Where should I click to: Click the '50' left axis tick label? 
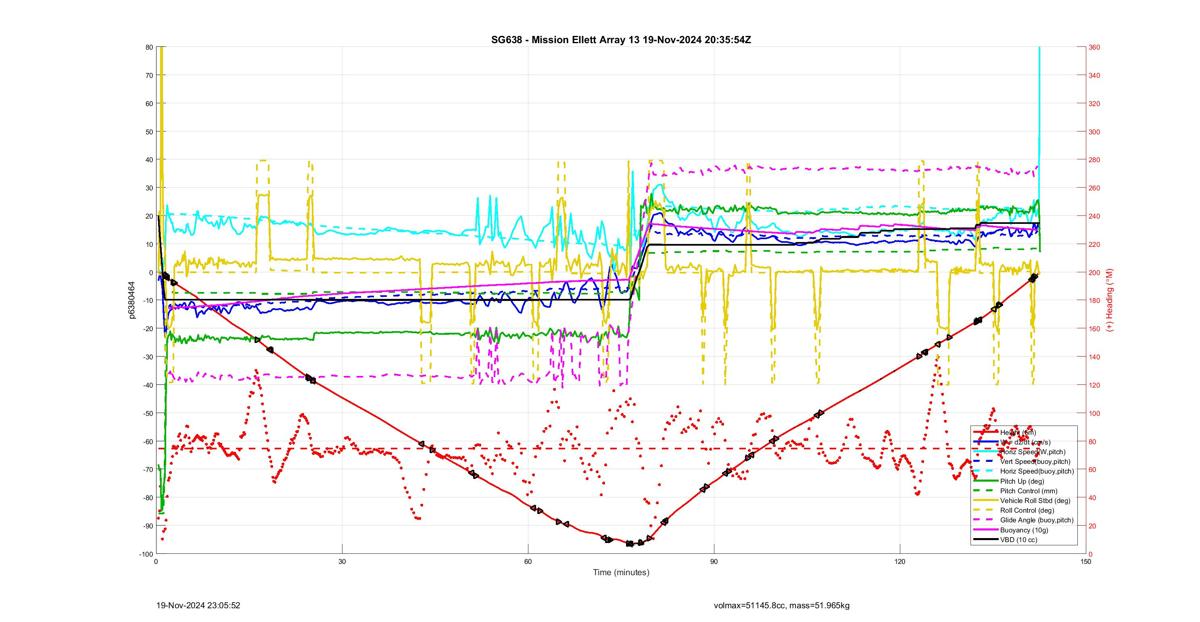coord(148,131)
